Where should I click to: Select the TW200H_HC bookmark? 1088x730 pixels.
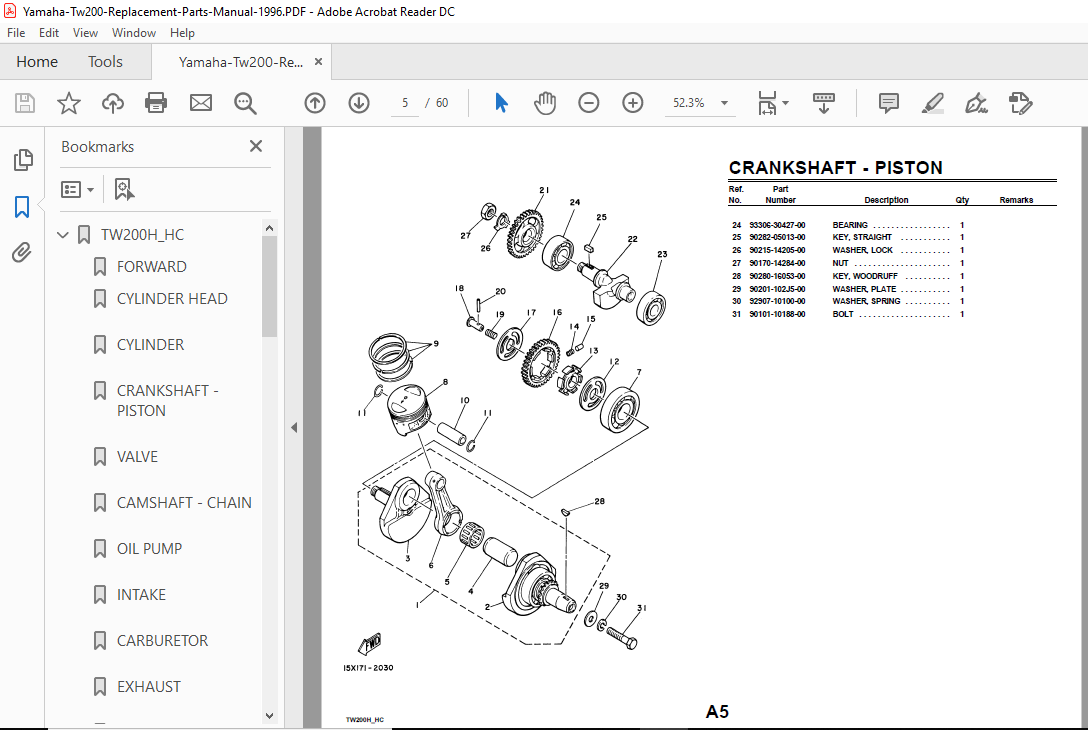coord(142,235)
